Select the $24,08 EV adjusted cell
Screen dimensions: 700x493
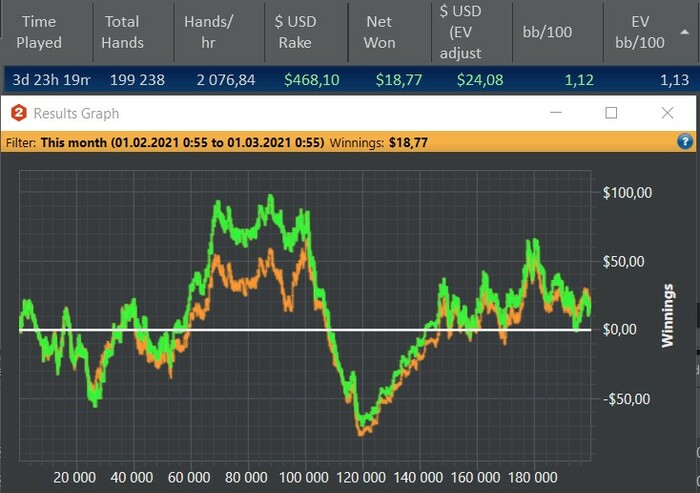click(x=480, y=80)
